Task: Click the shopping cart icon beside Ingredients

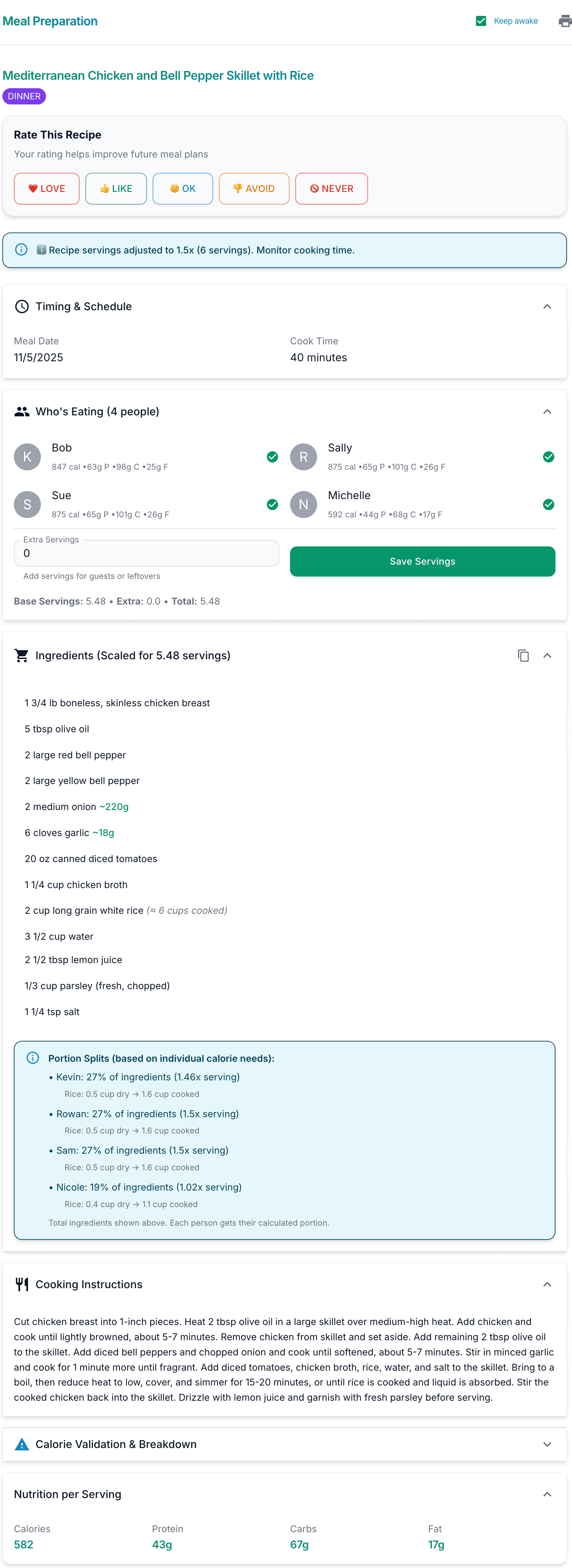Action: [x=21, y=656]
